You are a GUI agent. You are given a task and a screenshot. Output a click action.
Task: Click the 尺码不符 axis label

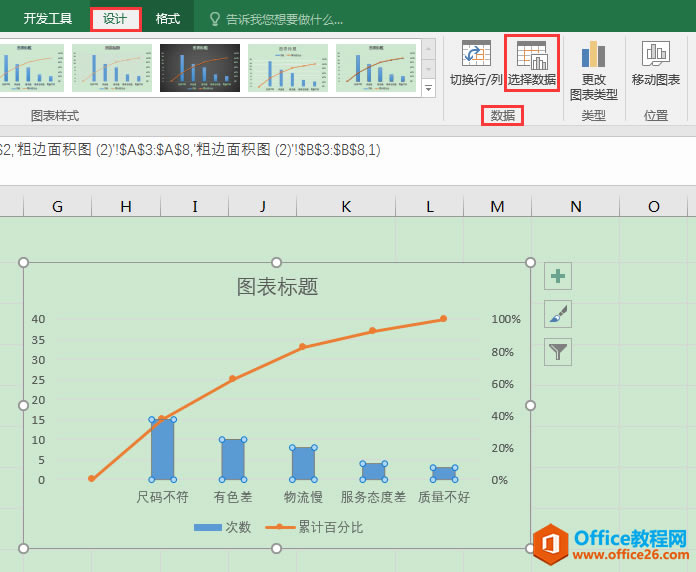[162, 497]
